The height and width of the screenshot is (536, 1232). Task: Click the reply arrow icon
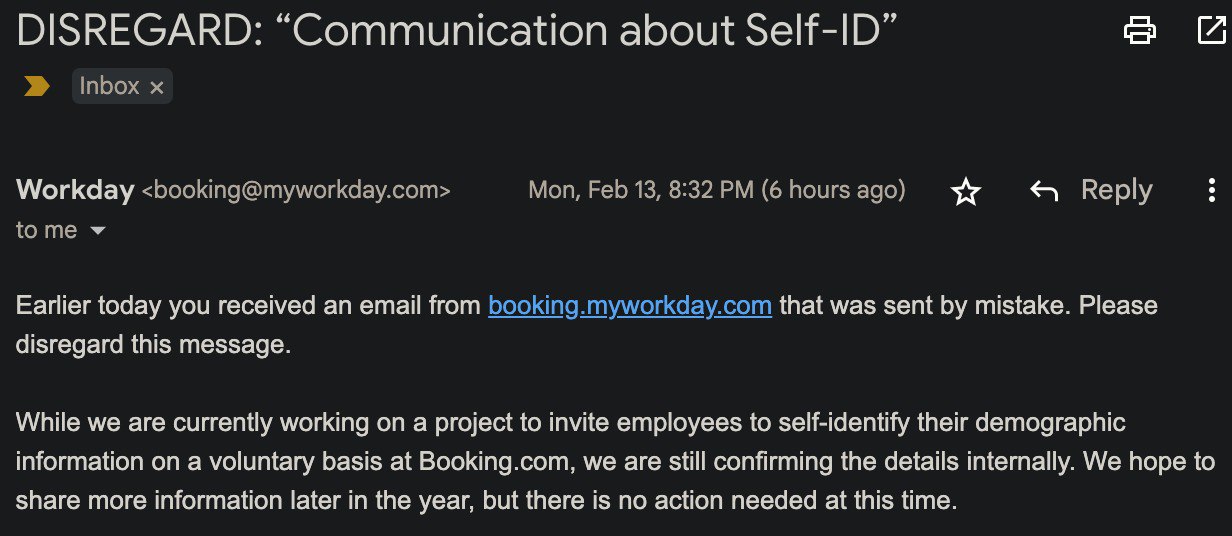pyautogui.click(x=1044, y=191)
